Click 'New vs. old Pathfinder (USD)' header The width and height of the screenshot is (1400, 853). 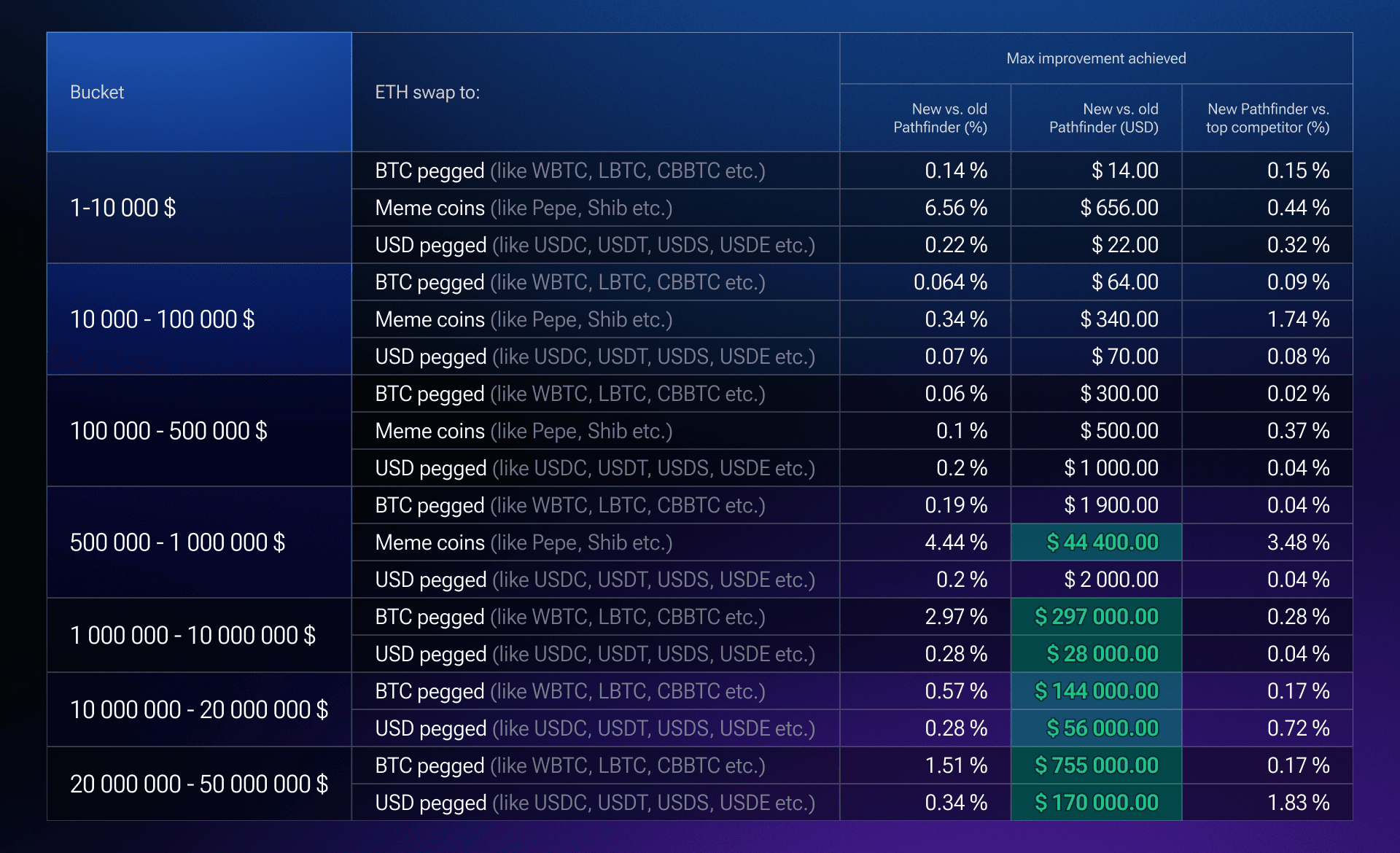pos(1103,118)
